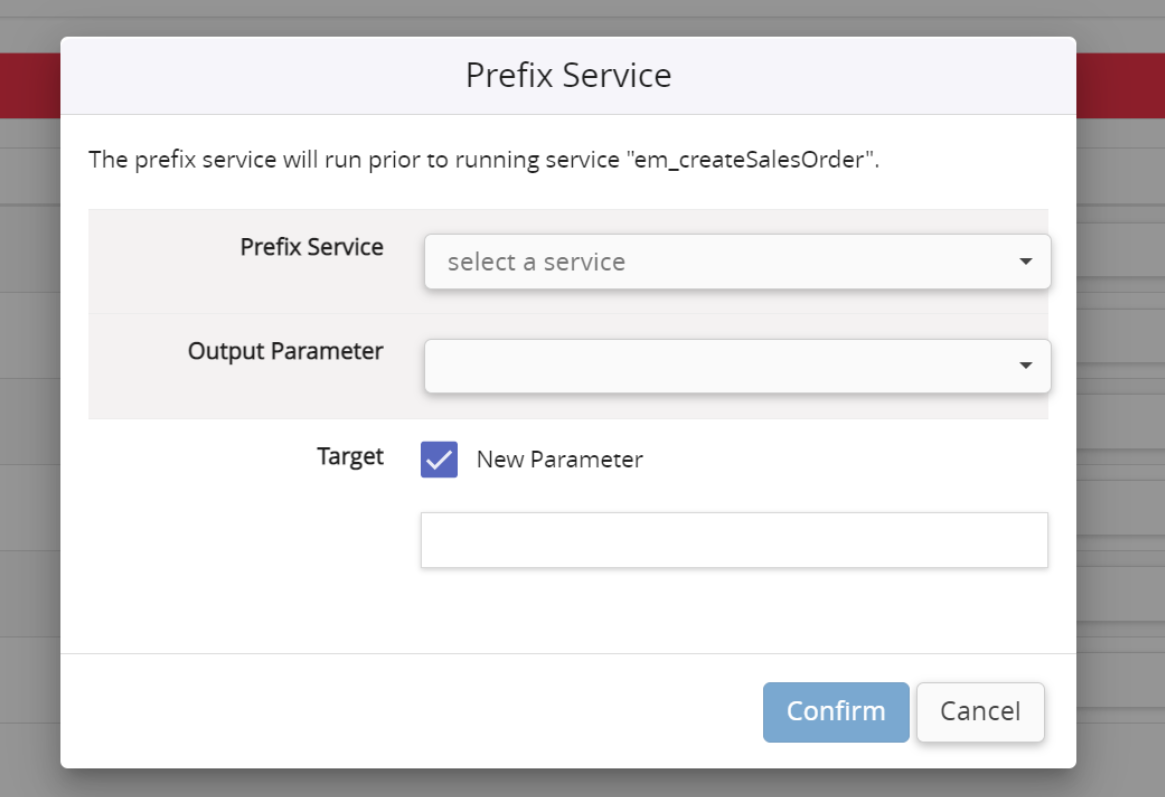The width and height of the screenshot is (1165, 797).
Task: Click the blue checkmark next to New Parameter
Action: point(438,459)
